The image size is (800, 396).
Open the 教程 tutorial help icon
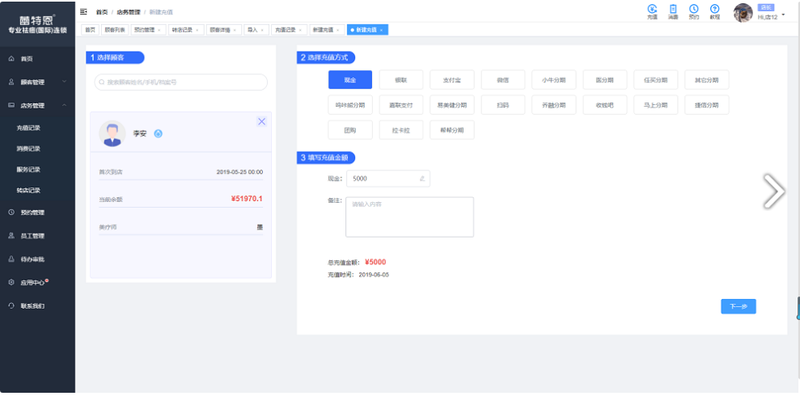[715, 9]
